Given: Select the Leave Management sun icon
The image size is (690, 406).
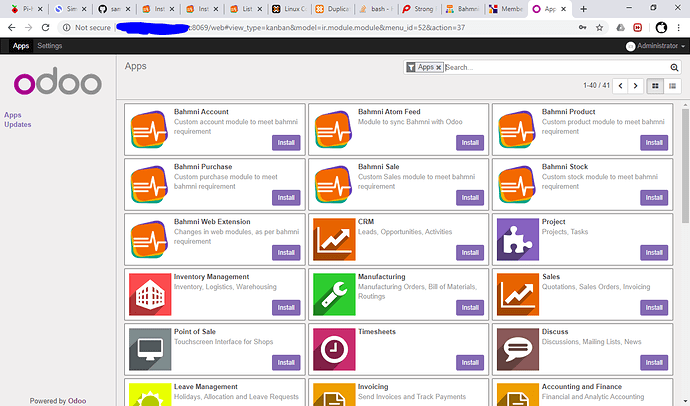Looking at the screenshot, I should point(150,395).
